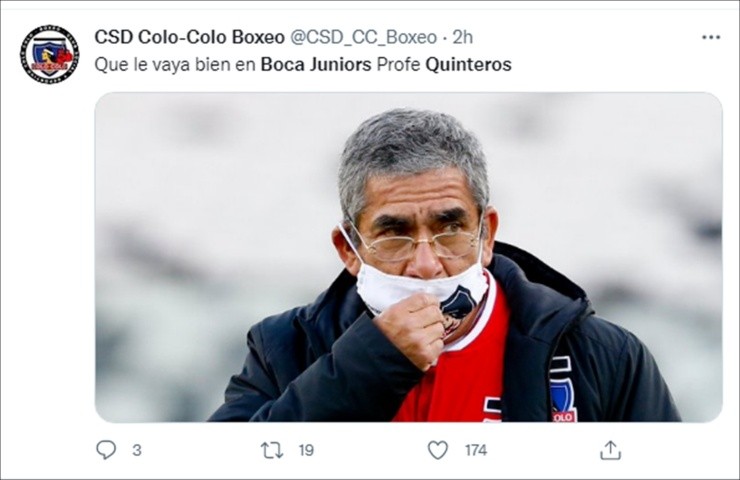Visit the @CSD_CC_Boxeo handle
The width and height of the screenshot is (740, 480).
(x=363, y=37)
